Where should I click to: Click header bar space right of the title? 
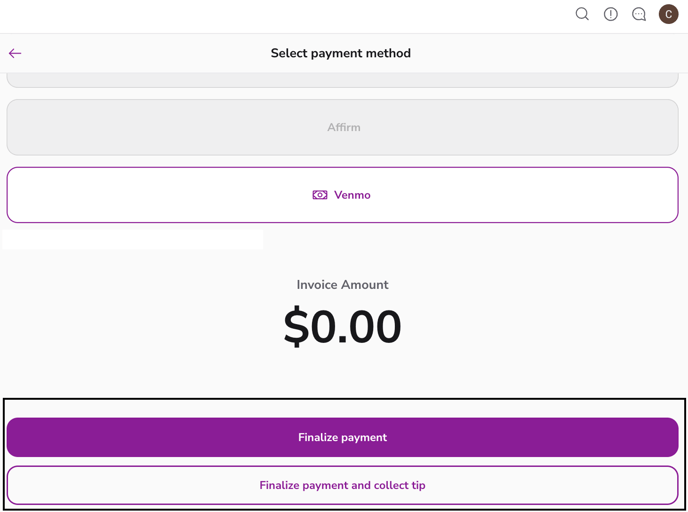pos(550,53)
